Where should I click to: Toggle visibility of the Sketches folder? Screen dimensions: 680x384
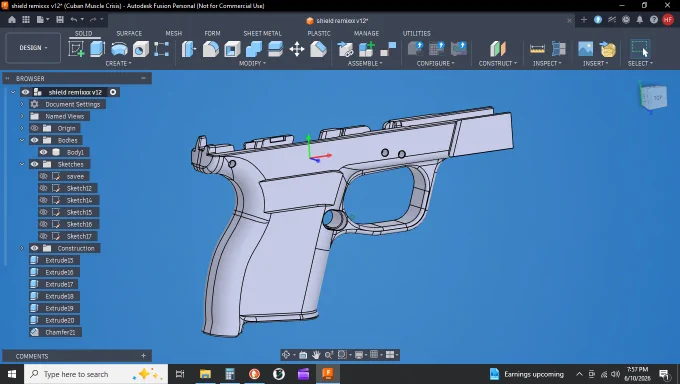[35, 164]
